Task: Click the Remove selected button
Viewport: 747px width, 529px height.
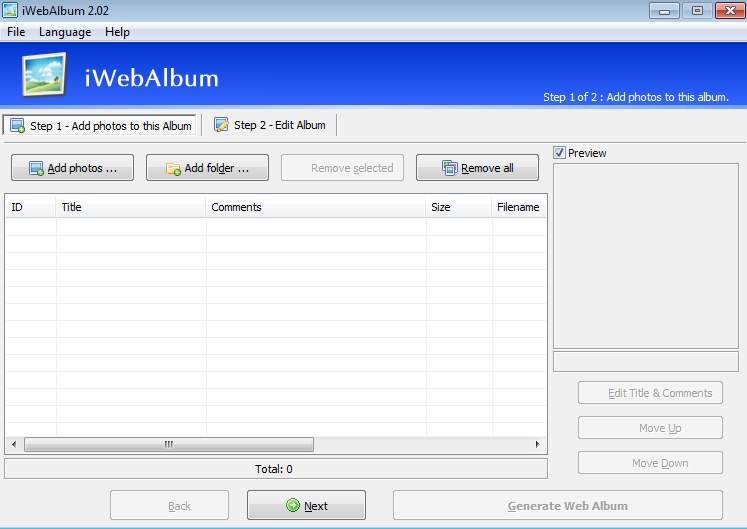Action: pyautogui.click(x=342, y=168)
